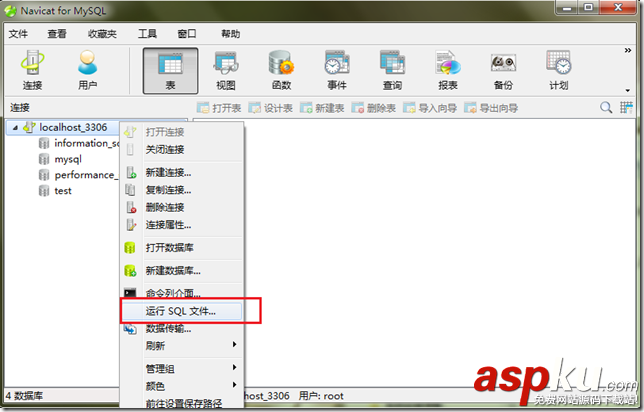The image size is (644, 412).
Task: Expand the 刷新 (Refresh) submenu
Action: [182, 345]
